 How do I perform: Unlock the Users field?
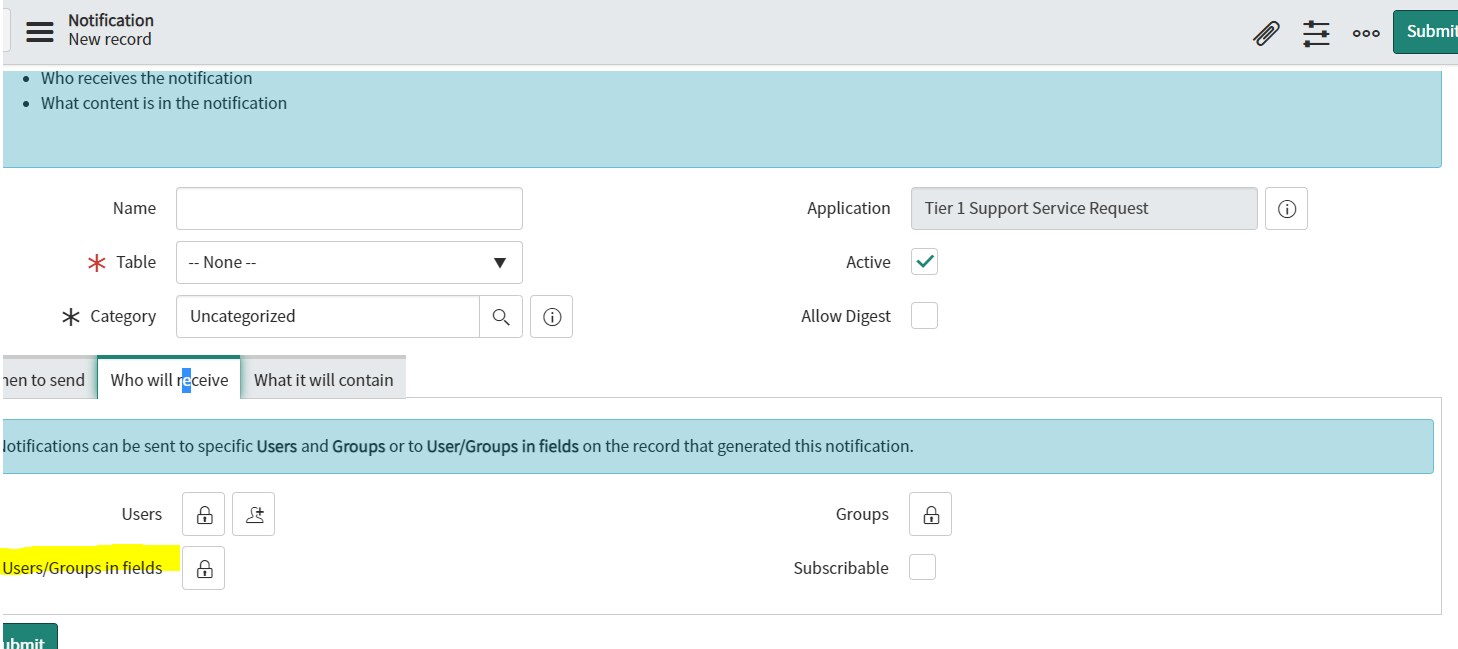click(204, 514)
